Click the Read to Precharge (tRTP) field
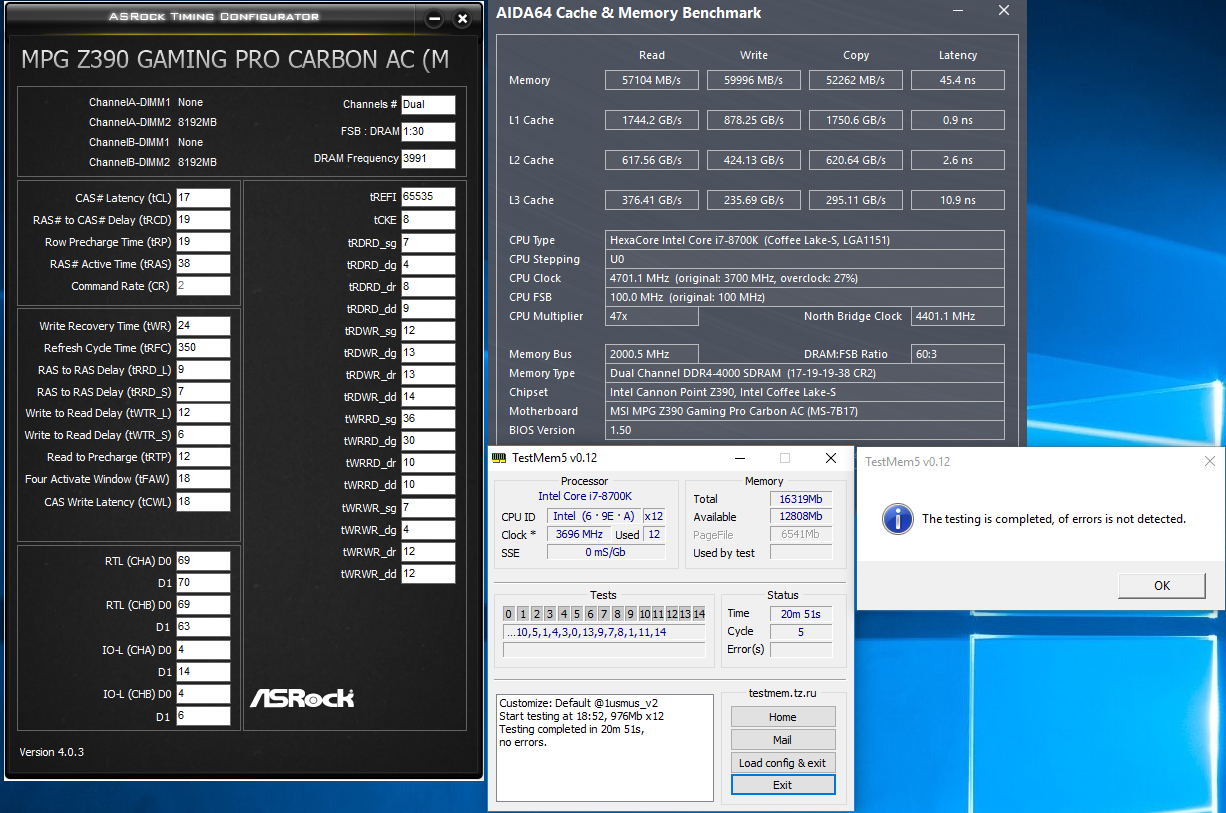The height and width of the screenshot is (813, 1226). coord(203,457)
